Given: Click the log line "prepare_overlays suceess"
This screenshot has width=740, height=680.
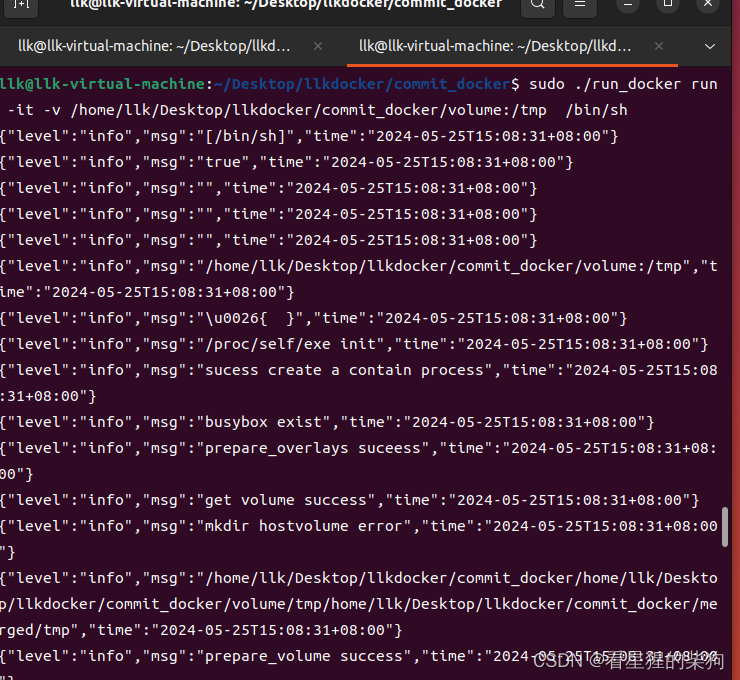Looking at the screenshot, I should pos(359,461).
